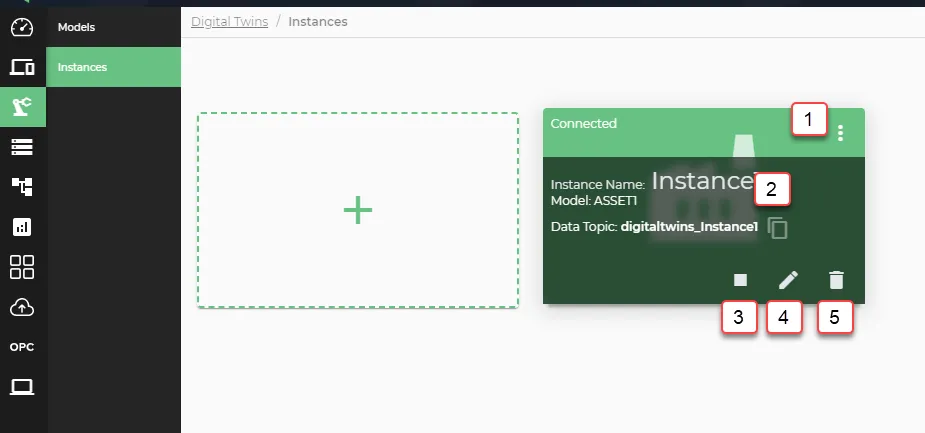Delete Instance1 with the trash icon
The height and width of the screenshot is (433, 925).
point(836,280)
